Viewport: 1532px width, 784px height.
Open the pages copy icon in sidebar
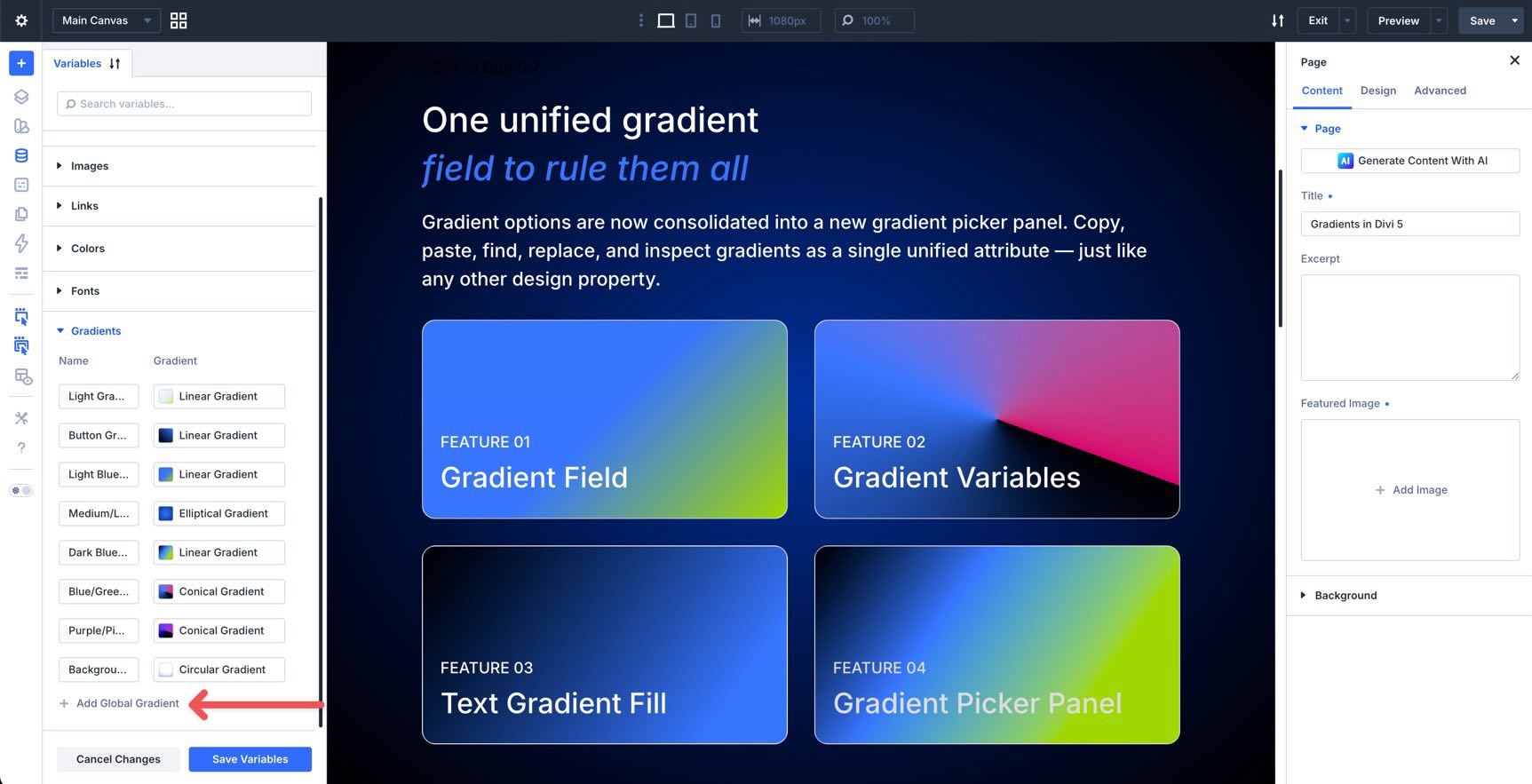pos(21,214)
